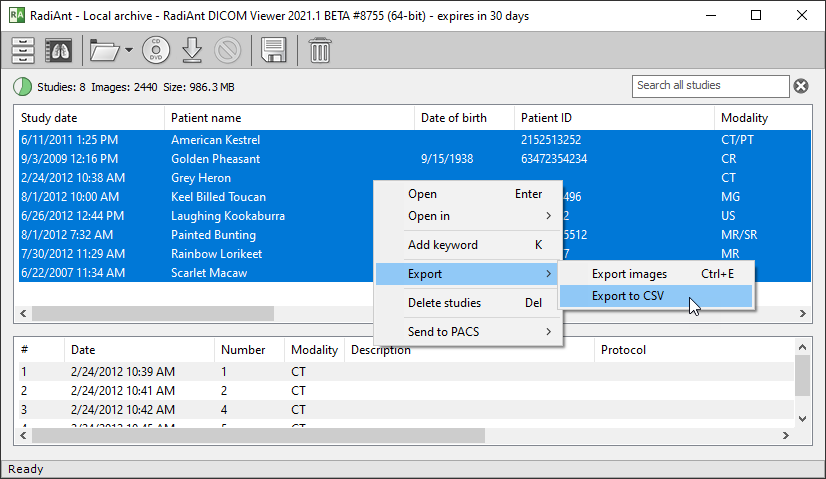
Task: Sort by Patient ID column header
Action: (x=614, y=118)
